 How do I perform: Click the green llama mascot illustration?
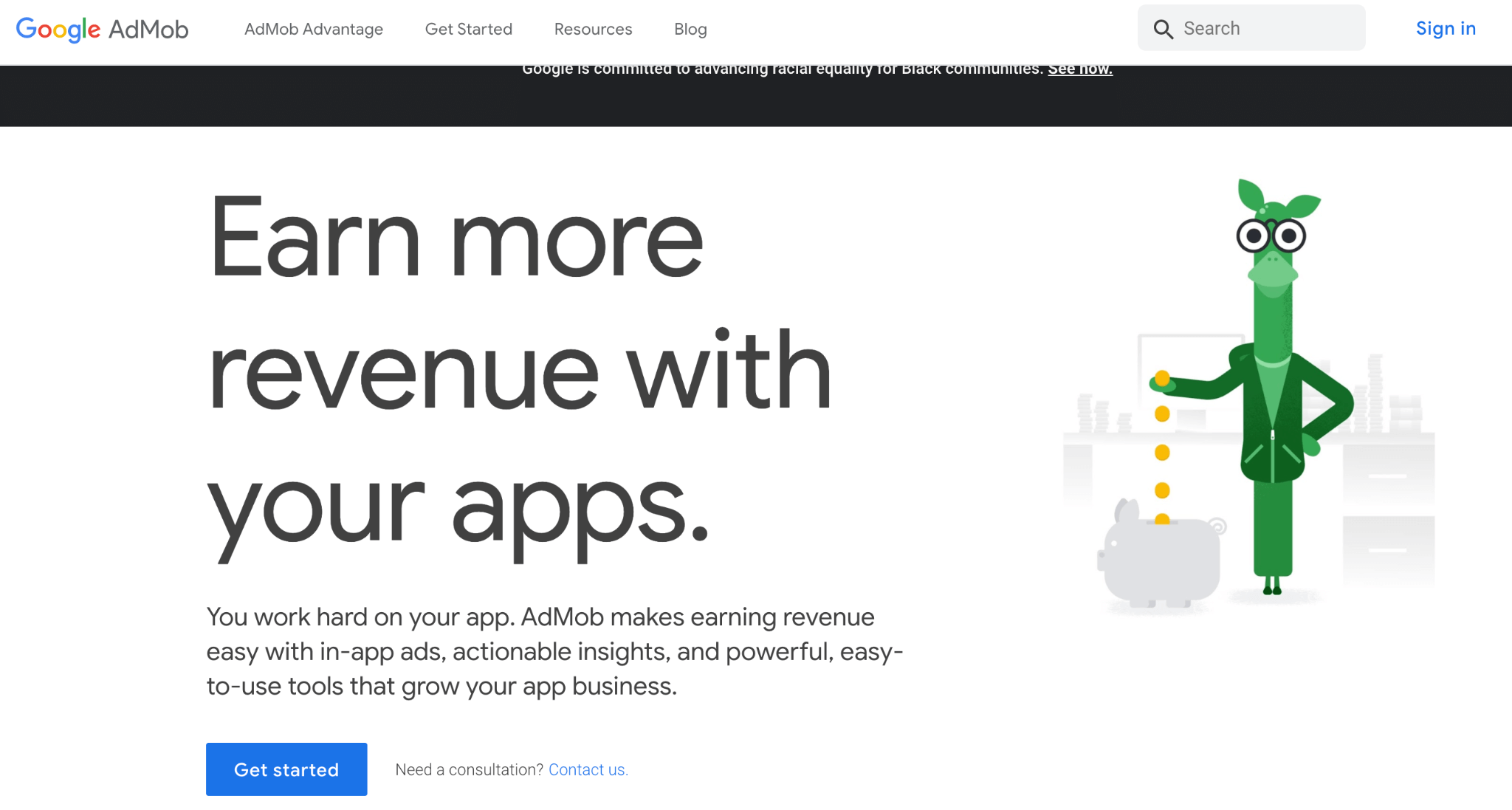(1273, 413)
